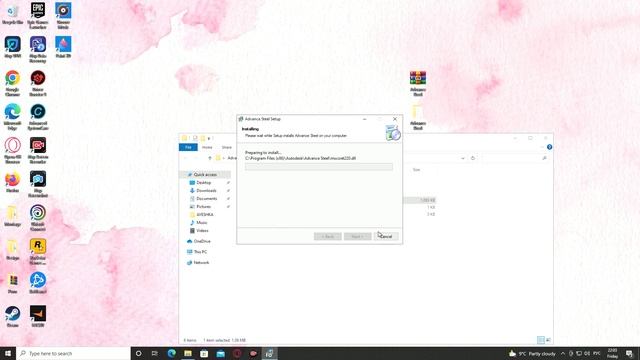Click the Up arrow in File Explorer
Image resolution: width=640 pixels, height=360 pixels.
pos(210,158)
